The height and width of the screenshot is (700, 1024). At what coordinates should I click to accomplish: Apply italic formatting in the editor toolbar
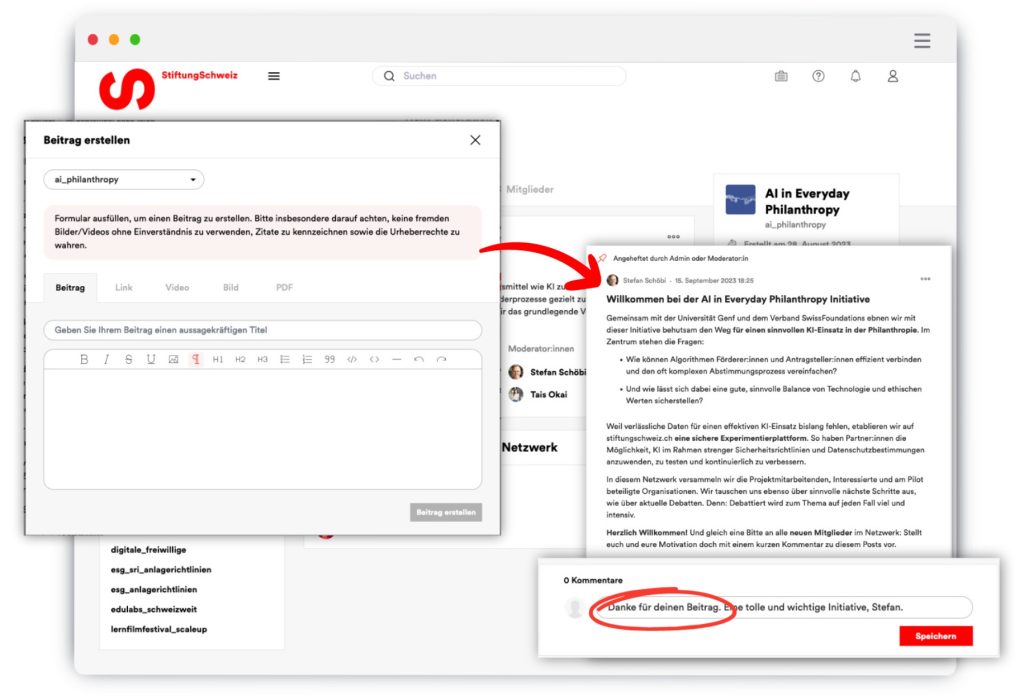coord(106,359)
